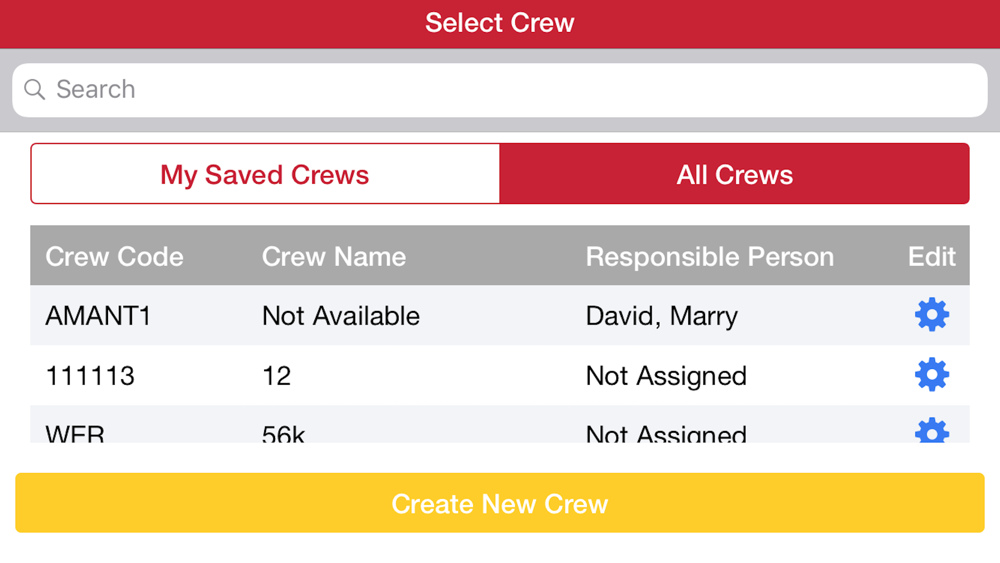Tap the Edit column header
Image resolution: width=1000 pixels, height=563 pixels.
(x=932, y=256)
